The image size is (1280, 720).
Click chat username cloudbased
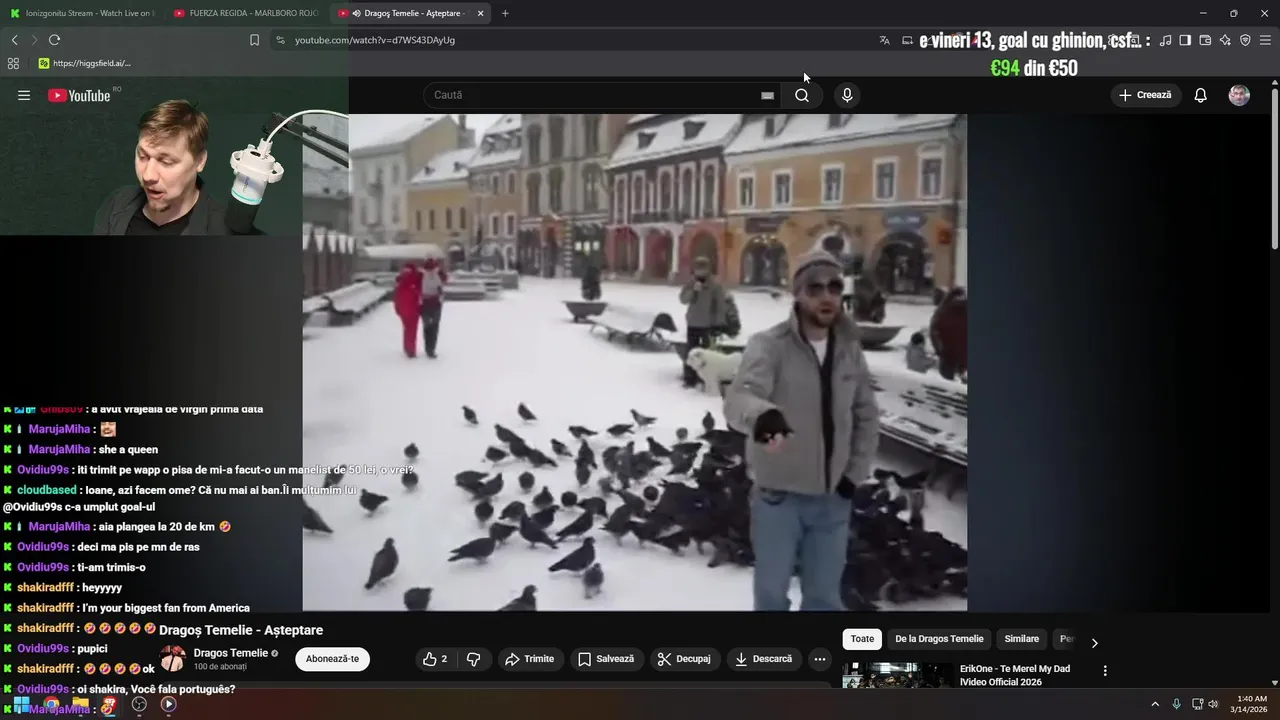(x=47, y=490)
